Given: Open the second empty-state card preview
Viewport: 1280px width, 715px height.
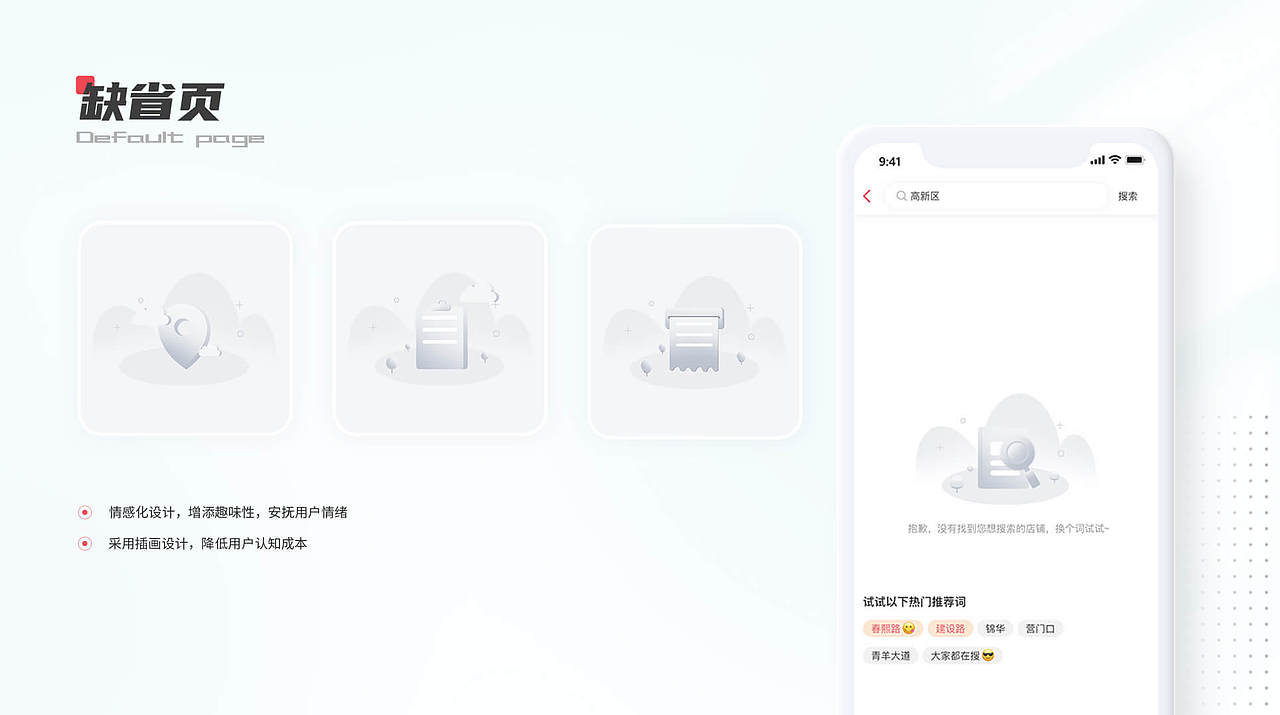Looking at the screenshot, I should 440,328.
